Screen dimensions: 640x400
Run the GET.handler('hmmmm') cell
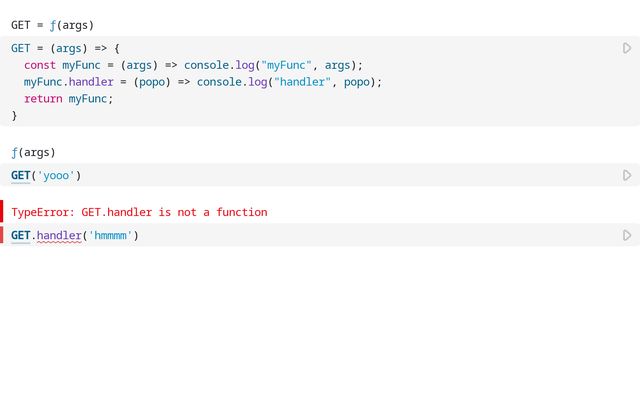pos(627,236)
